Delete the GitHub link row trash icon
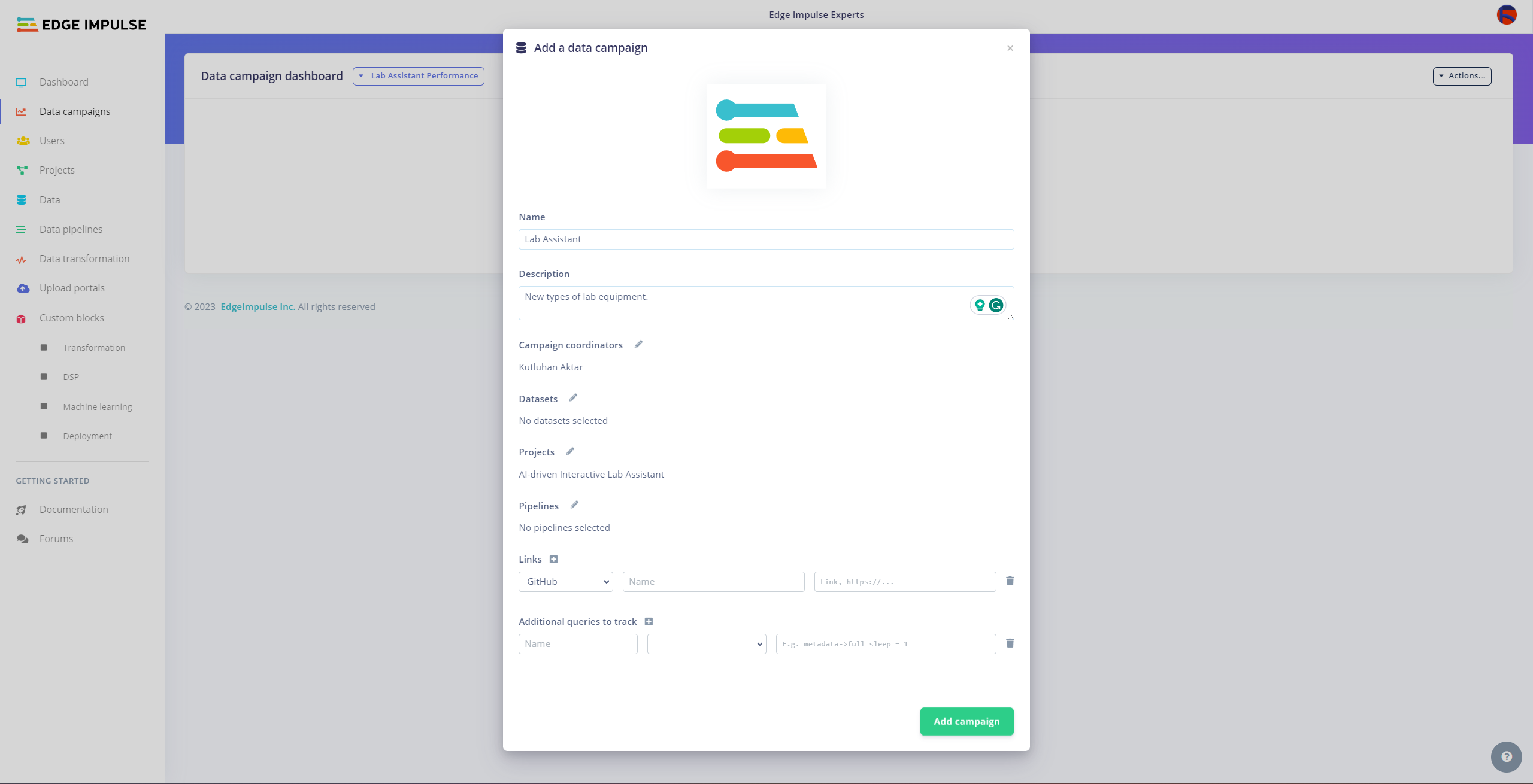 coord(1010,581)
